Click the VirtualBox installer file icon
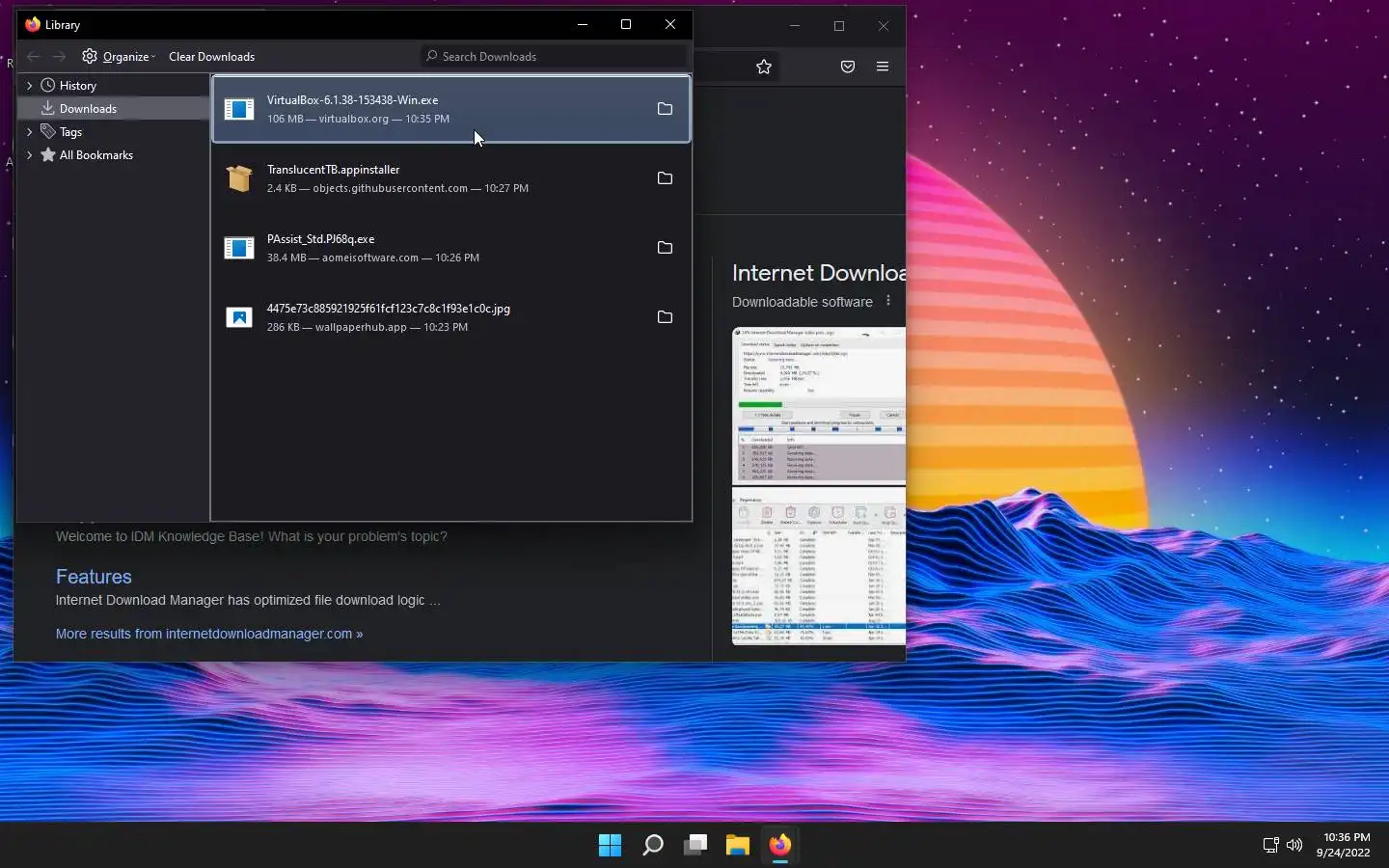 coord(239,109)
